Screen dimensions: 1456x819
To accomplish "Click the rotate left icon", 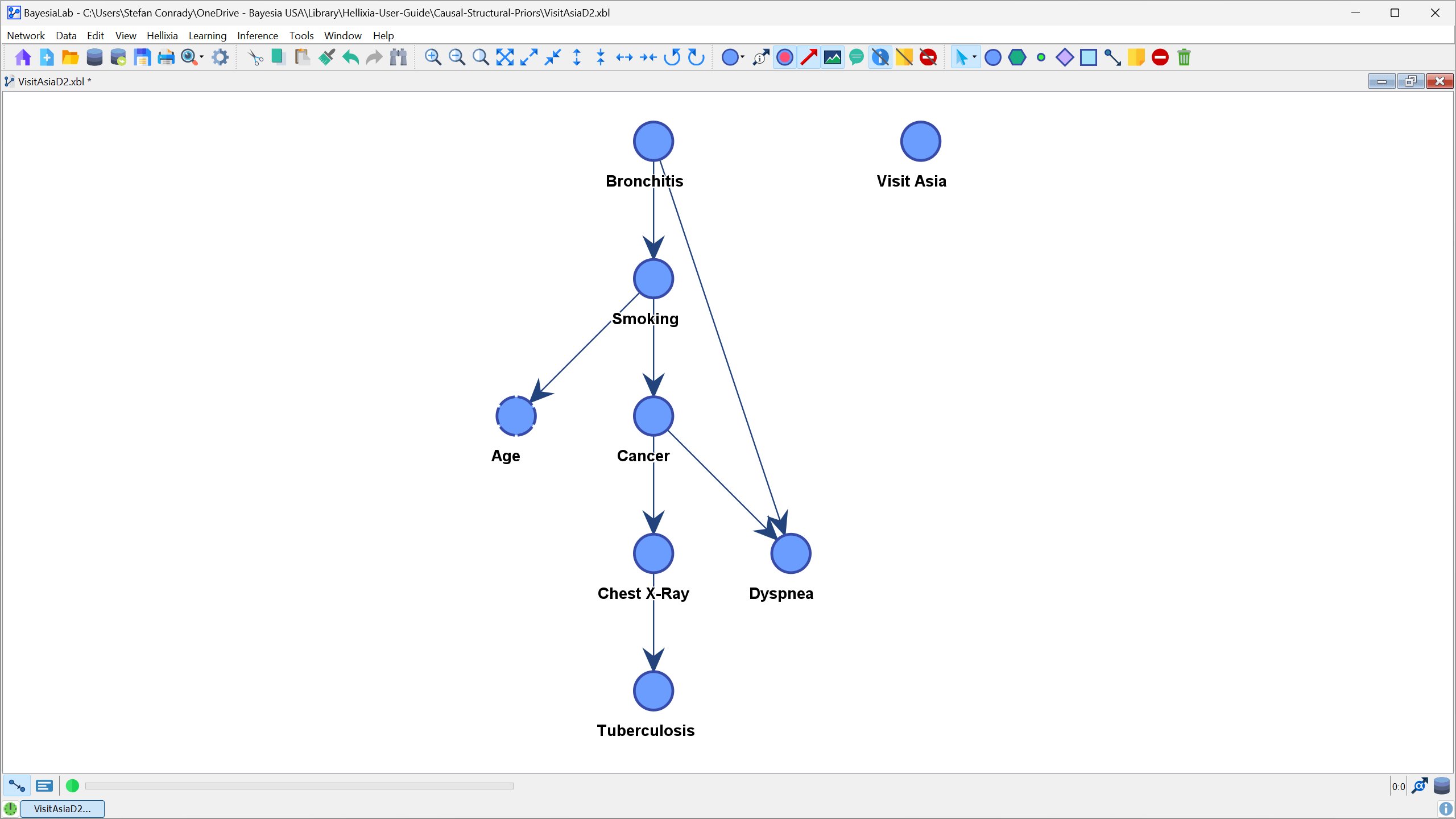I will click(x=672, y=57).
